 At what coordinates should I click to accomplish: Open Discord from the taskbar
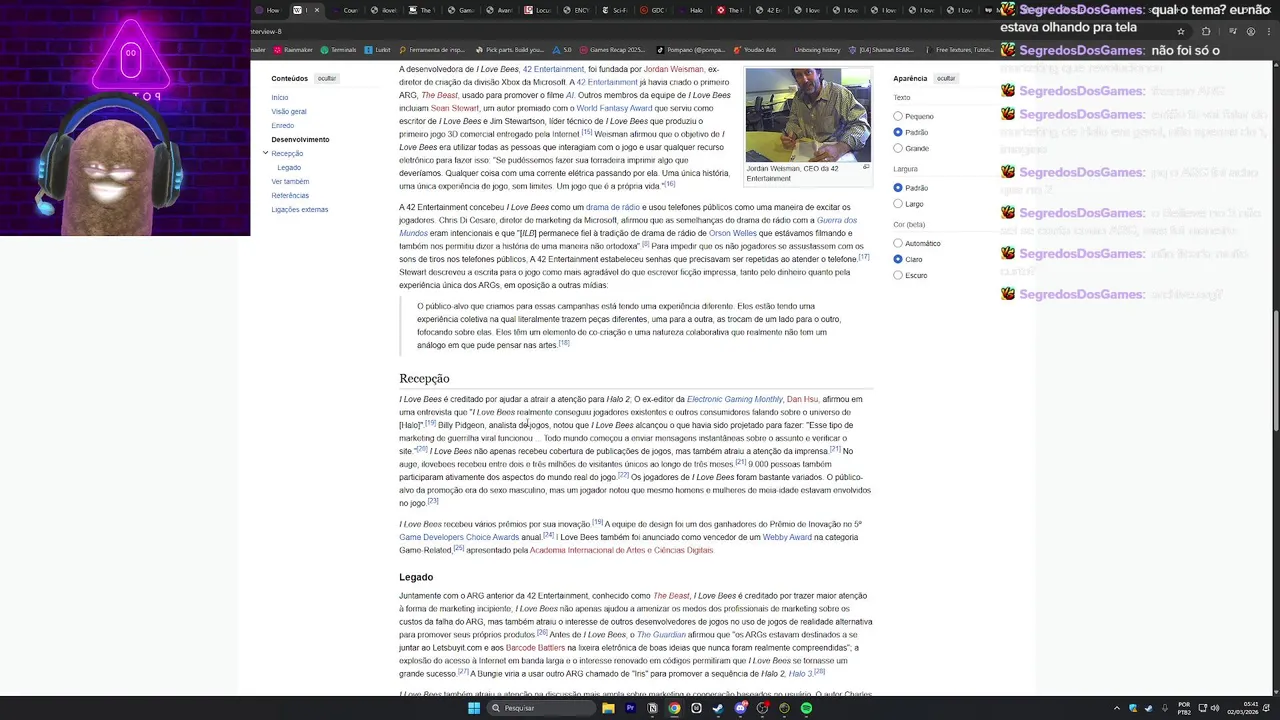pyautogui.click(x=740, y=708)
